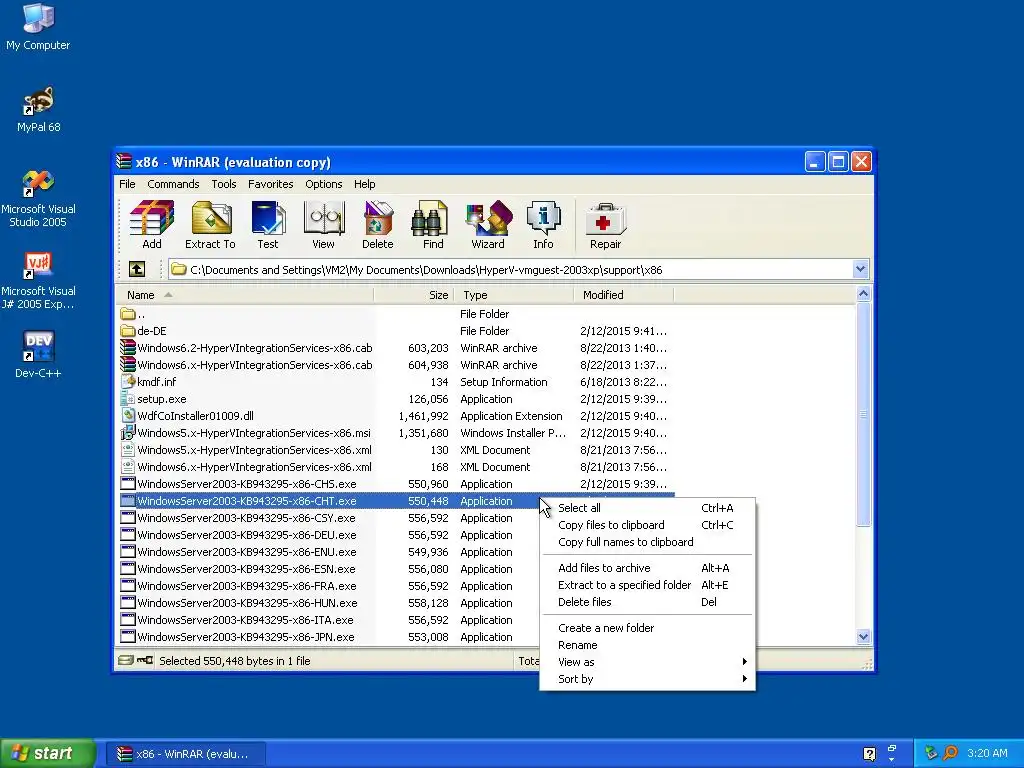This screenshot has height=768, width=1024.
Task: Open My Computer desktop icon
Action: (x=38, y=26)
